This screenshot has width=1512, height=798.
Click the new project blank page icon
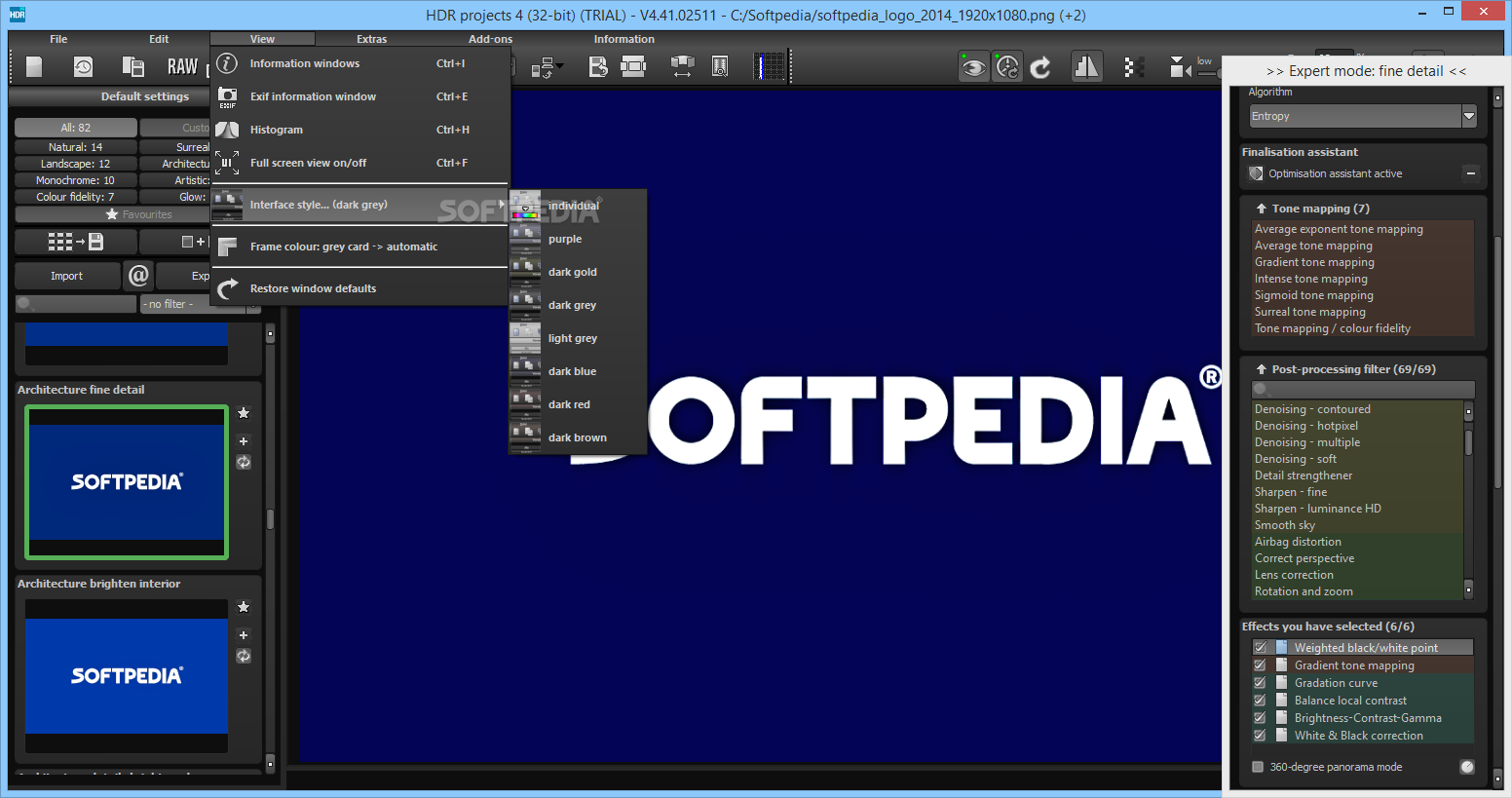34,66
